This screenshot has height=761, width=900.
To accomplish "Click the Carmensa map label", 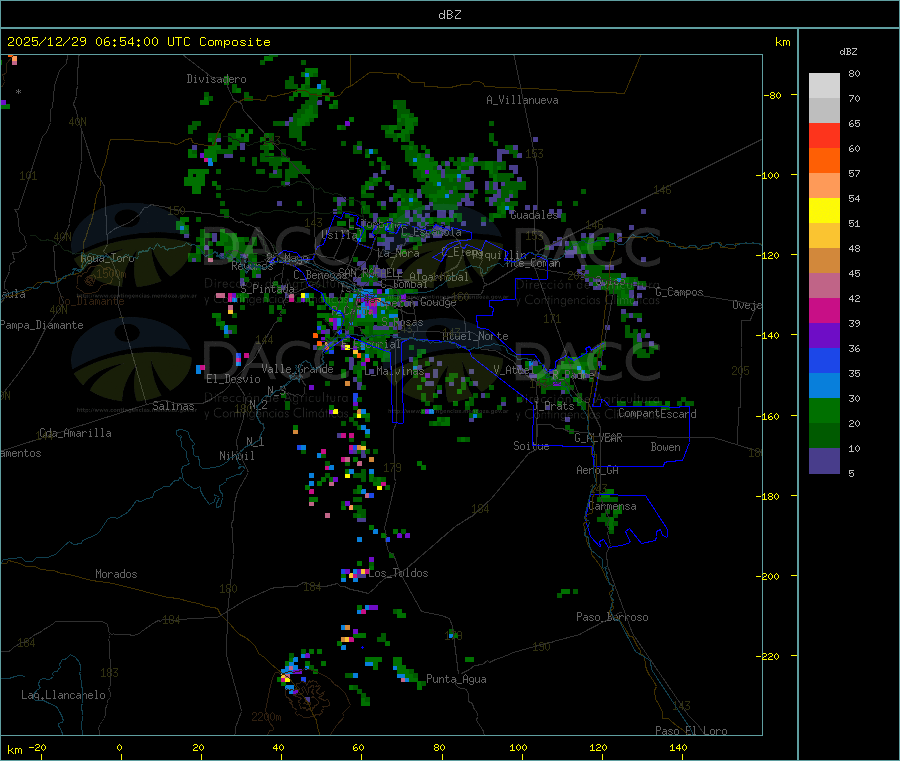I will tap(612, 507).
